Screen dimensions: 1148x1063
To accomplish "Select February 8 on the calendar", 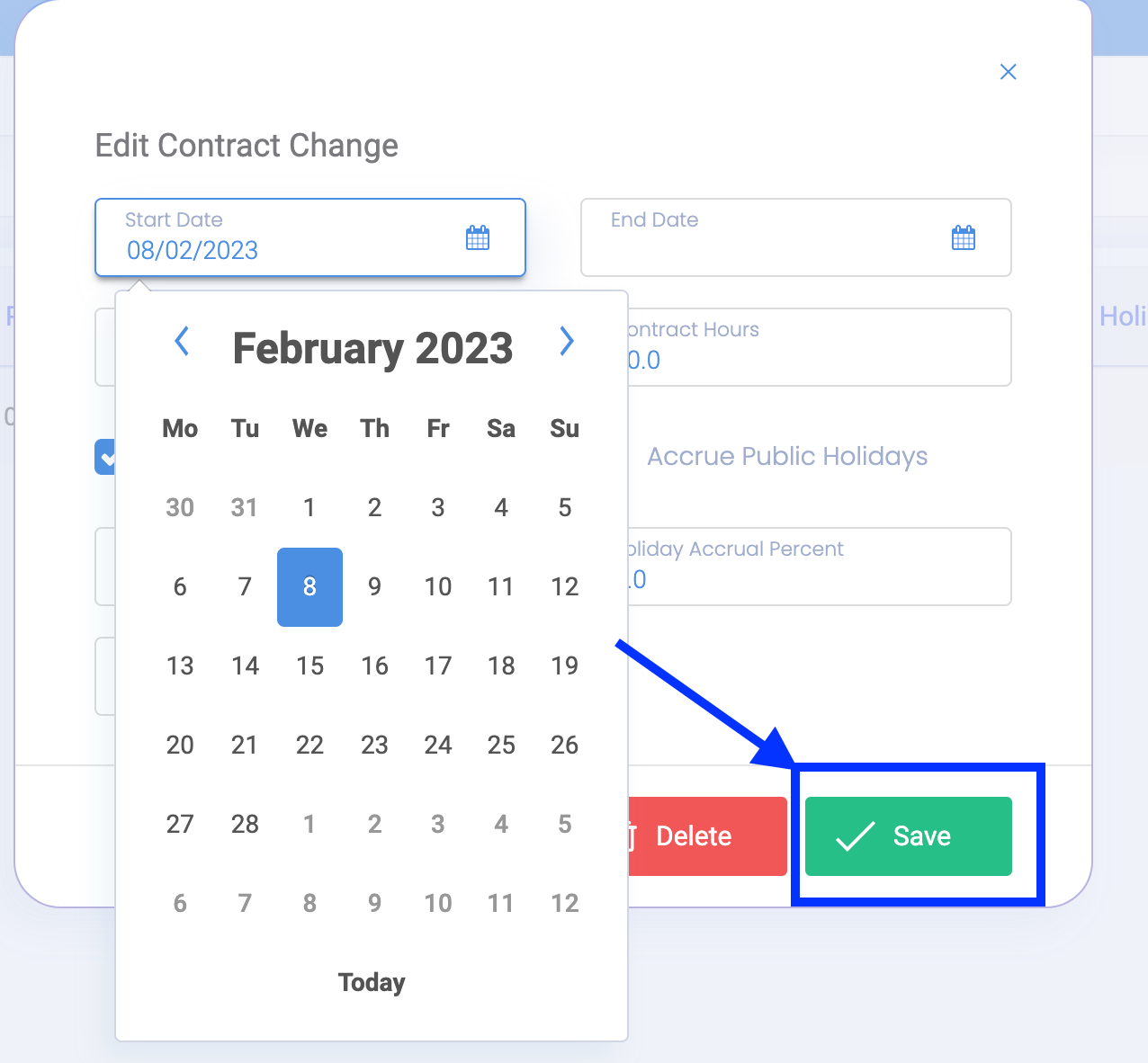I will click(309, 587).
